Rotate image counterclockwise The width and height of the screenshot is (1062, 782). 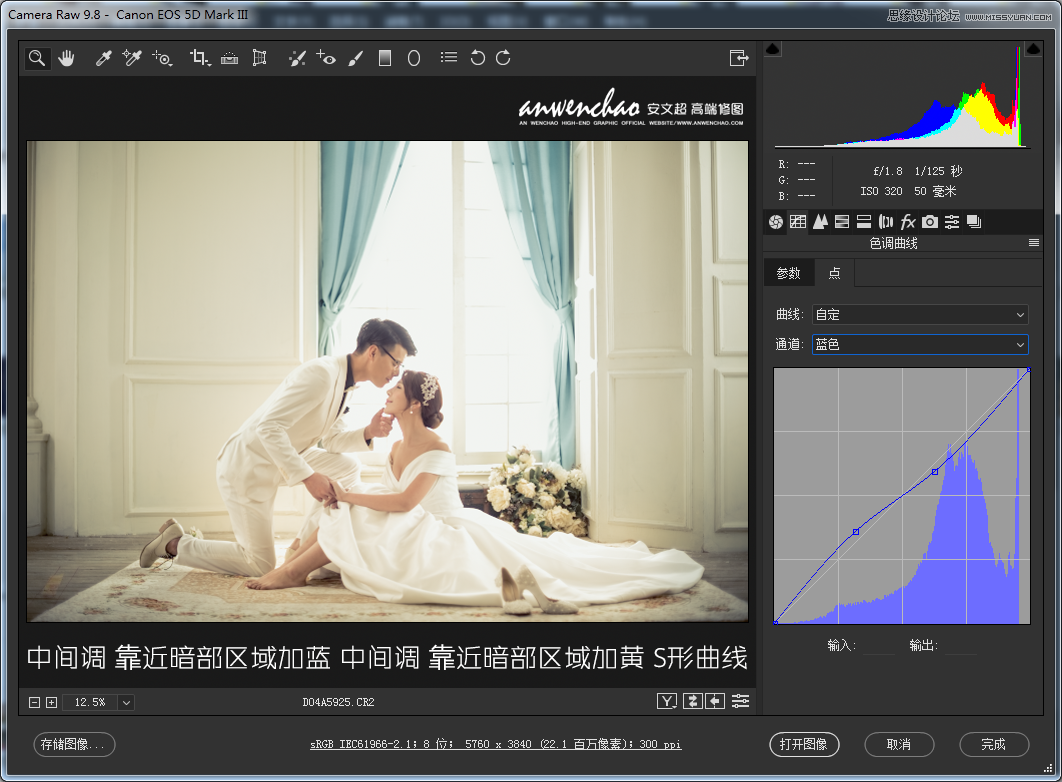click(477, 58)
